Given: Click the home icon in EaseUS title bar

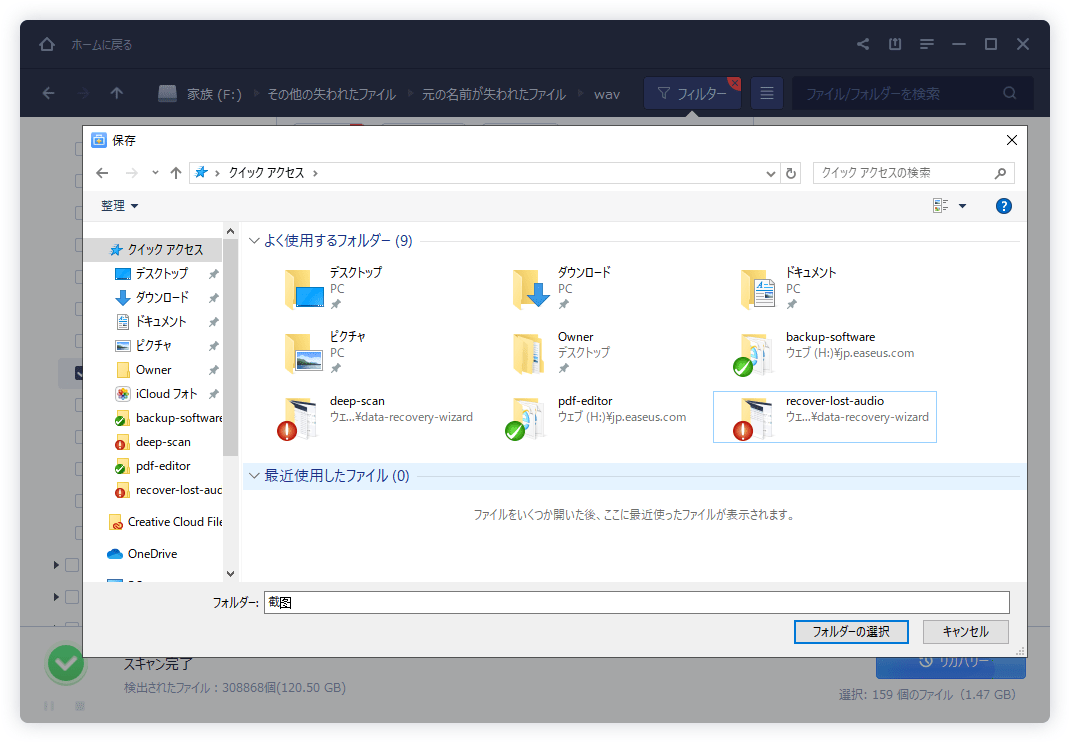Looking at the screenshot, I should click(x=46, y=44).
